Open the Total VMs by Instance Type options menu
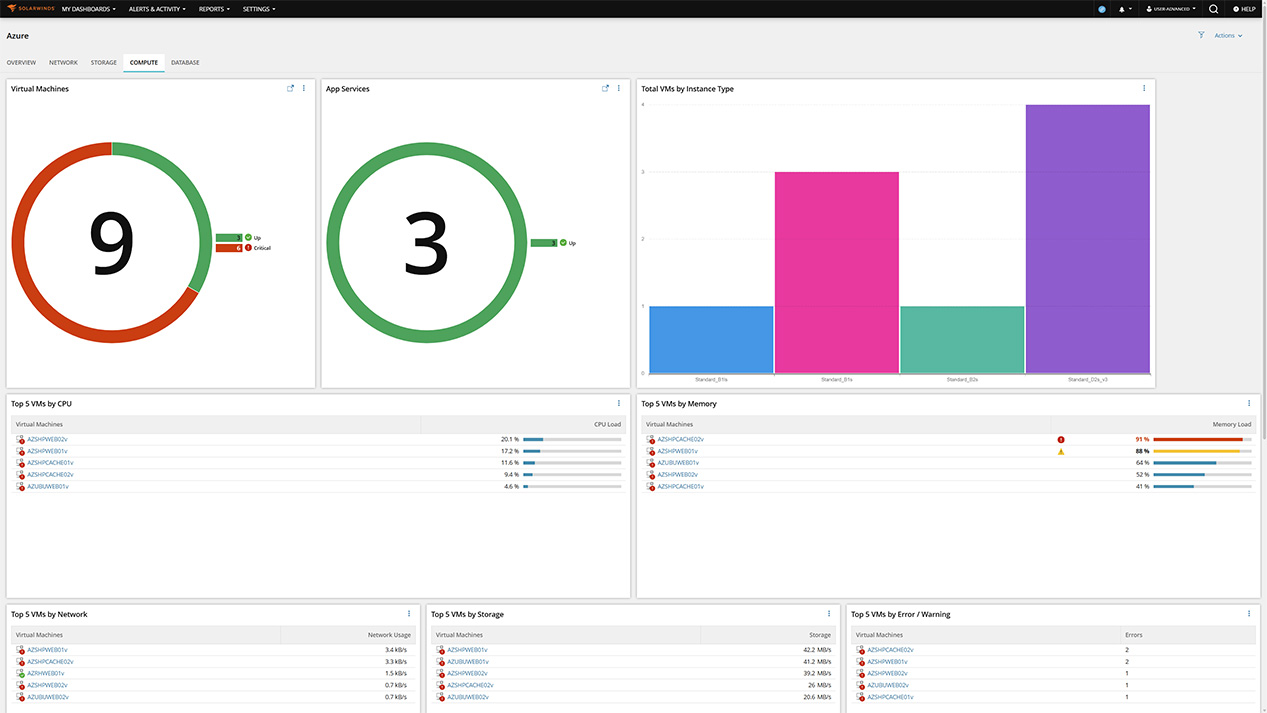The image size is (1267, 713). [x=1143, y=88]
